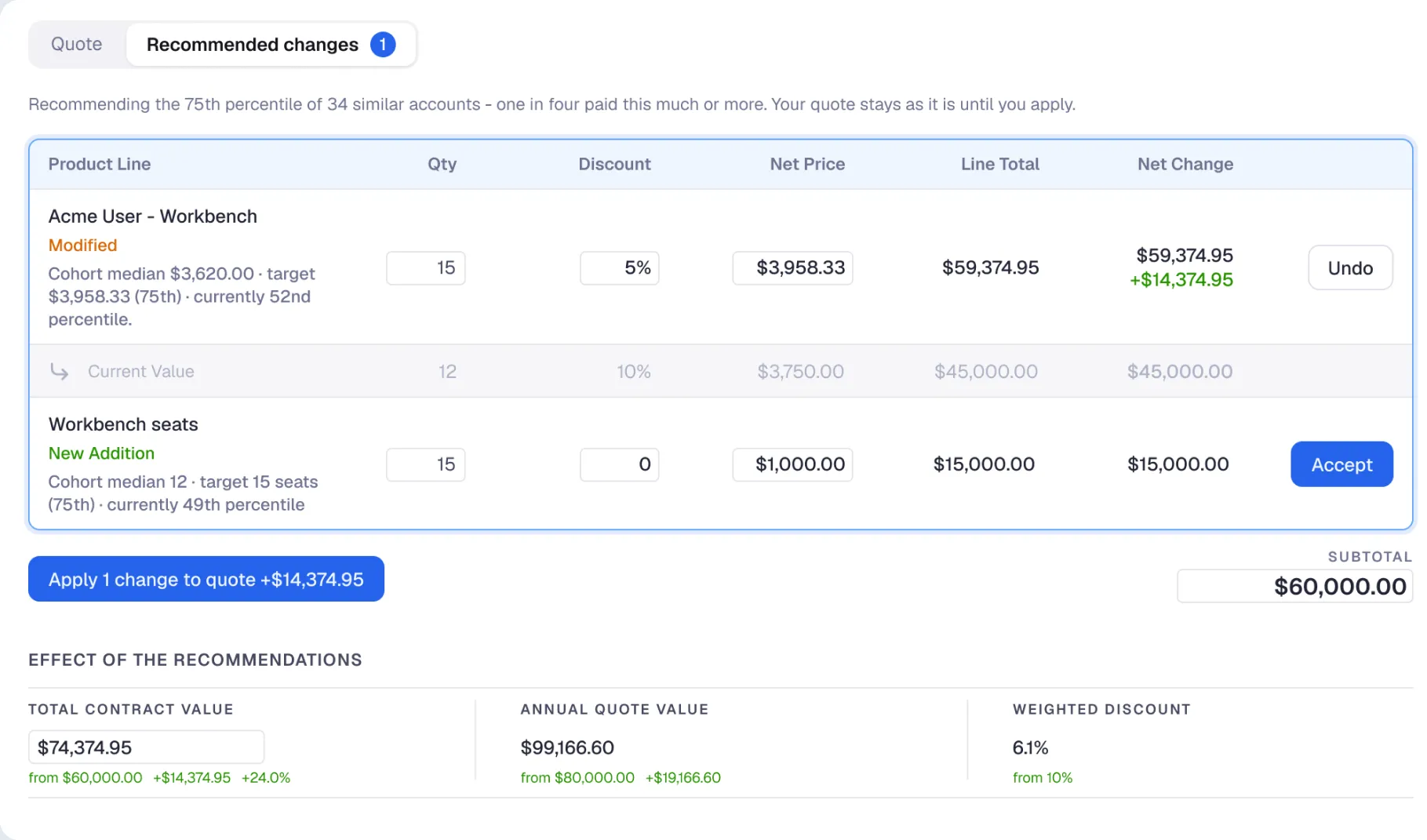Click the $99,166.60 annual quote value
The width and height of the screenshot is (1427, 840).
tap(567, 747)
